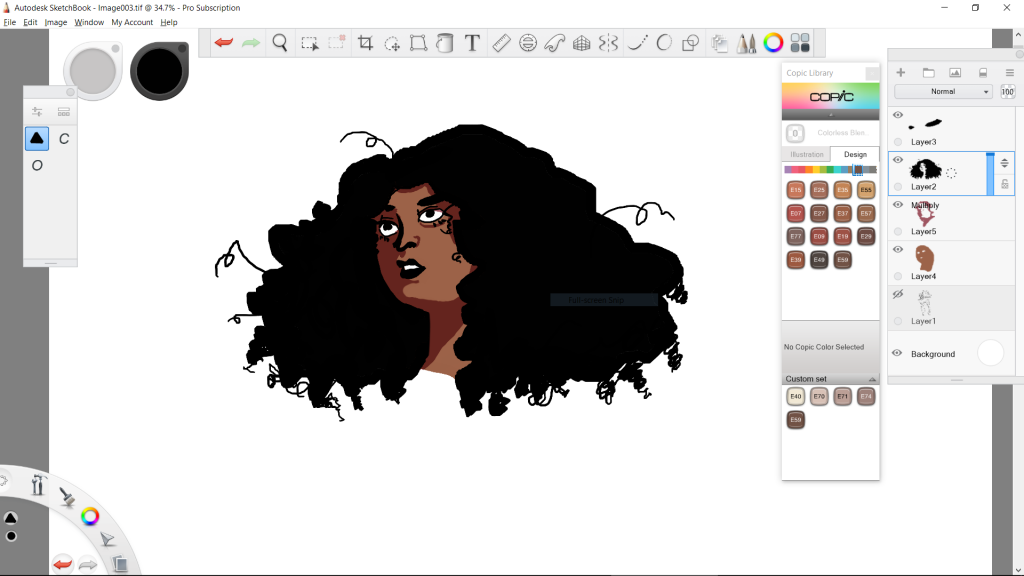Pick Copic color E15 swatch
Viewport: 1024px width, 576px height.
[795, 189]
